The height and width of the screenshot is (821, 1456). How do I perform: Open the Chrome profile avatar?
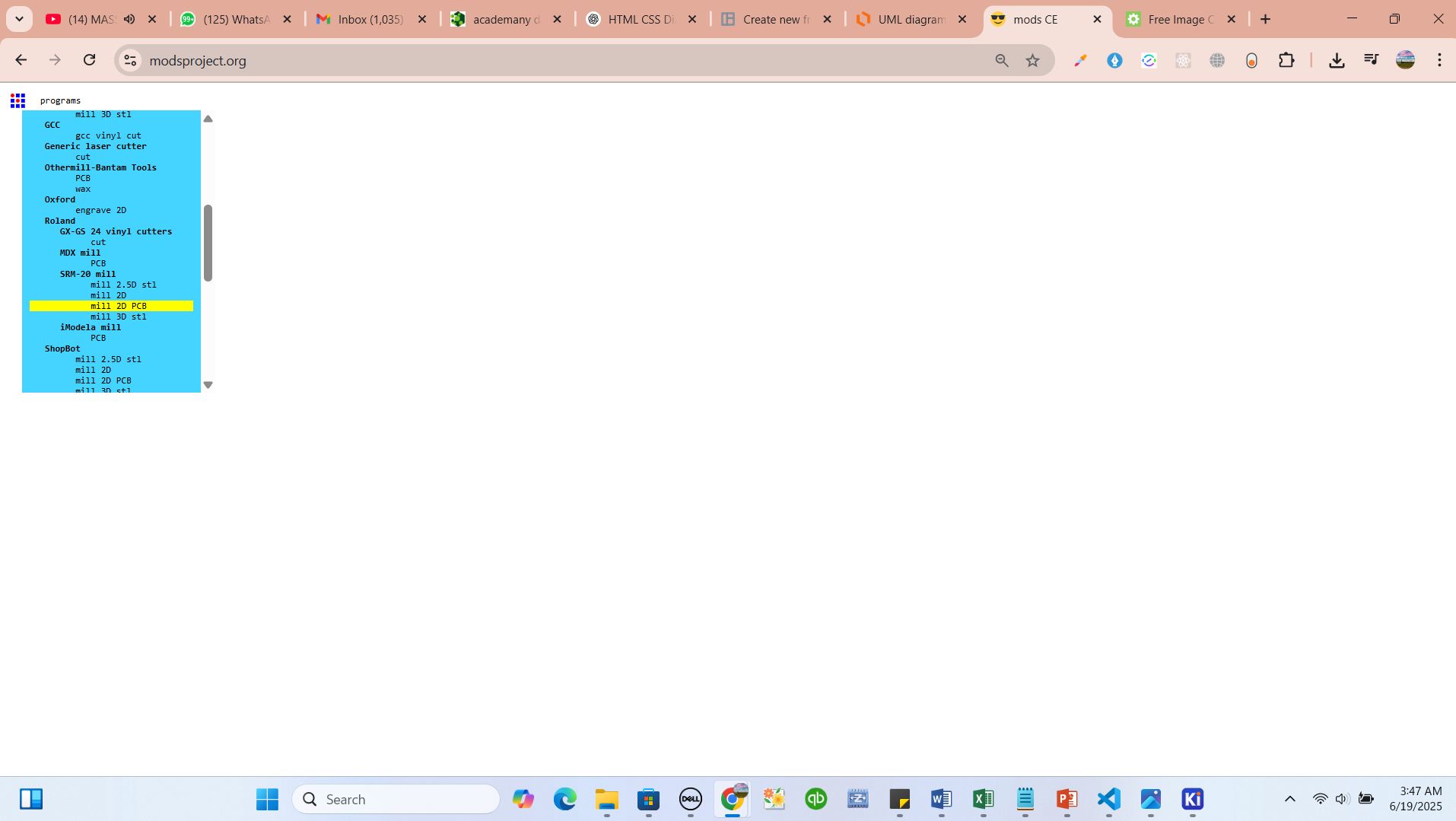1405,60
